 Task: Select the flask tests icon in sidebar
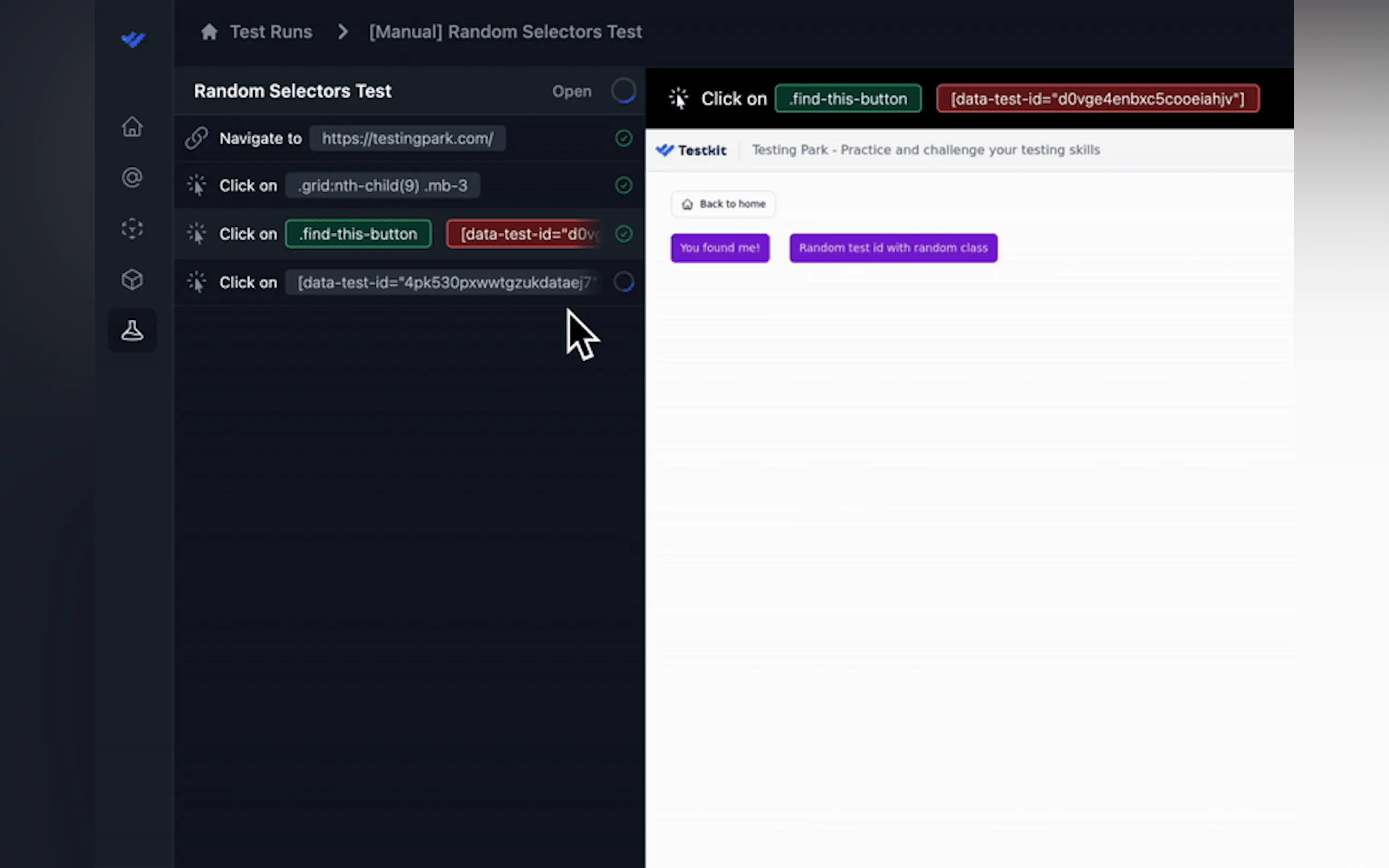click(x=132, y=331)
